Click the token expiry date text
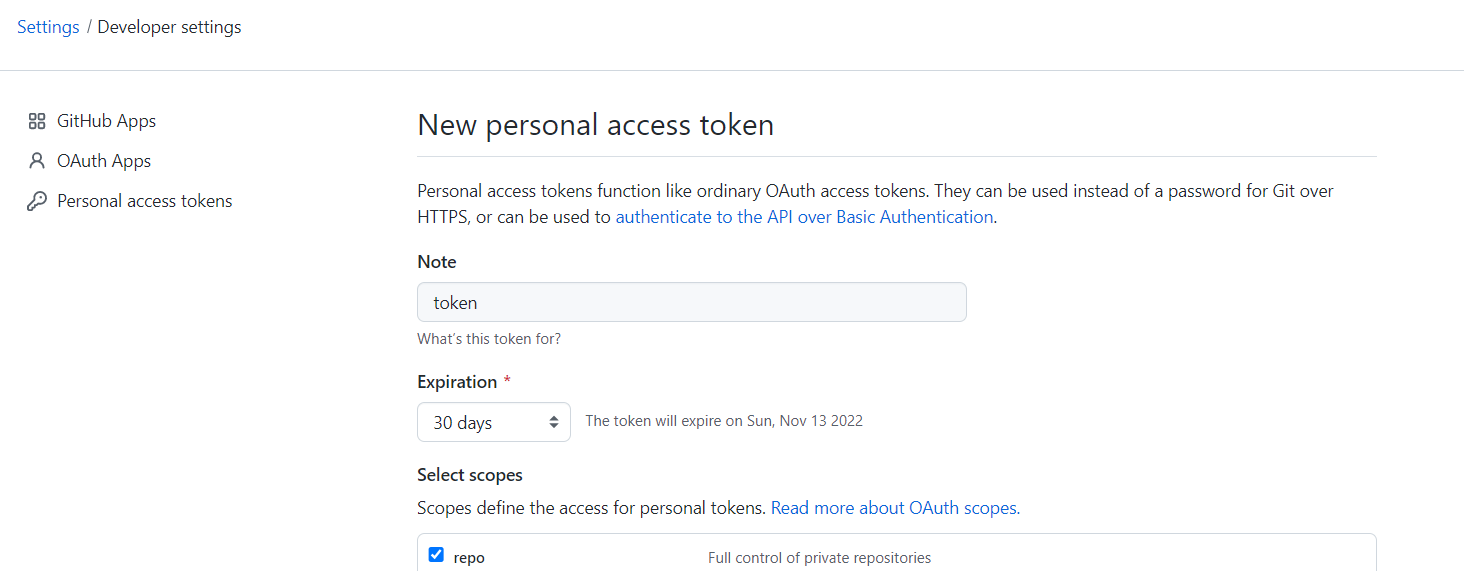This screenshot has height=571, width=1464. coord(723,421)
